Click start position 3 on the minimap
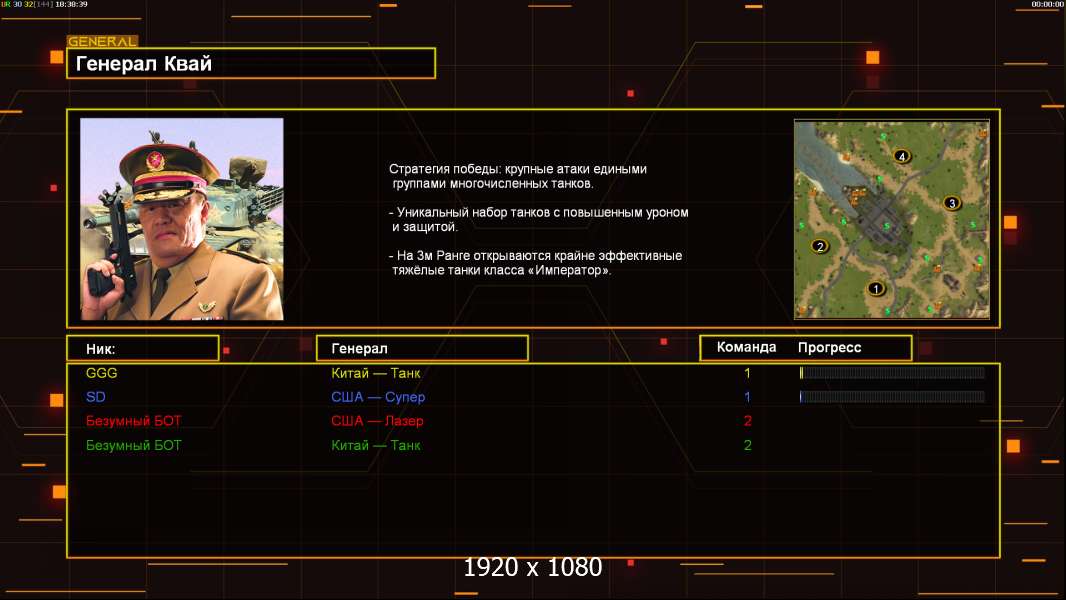The height and width of the screenshot is (600, 1066). 952,202
